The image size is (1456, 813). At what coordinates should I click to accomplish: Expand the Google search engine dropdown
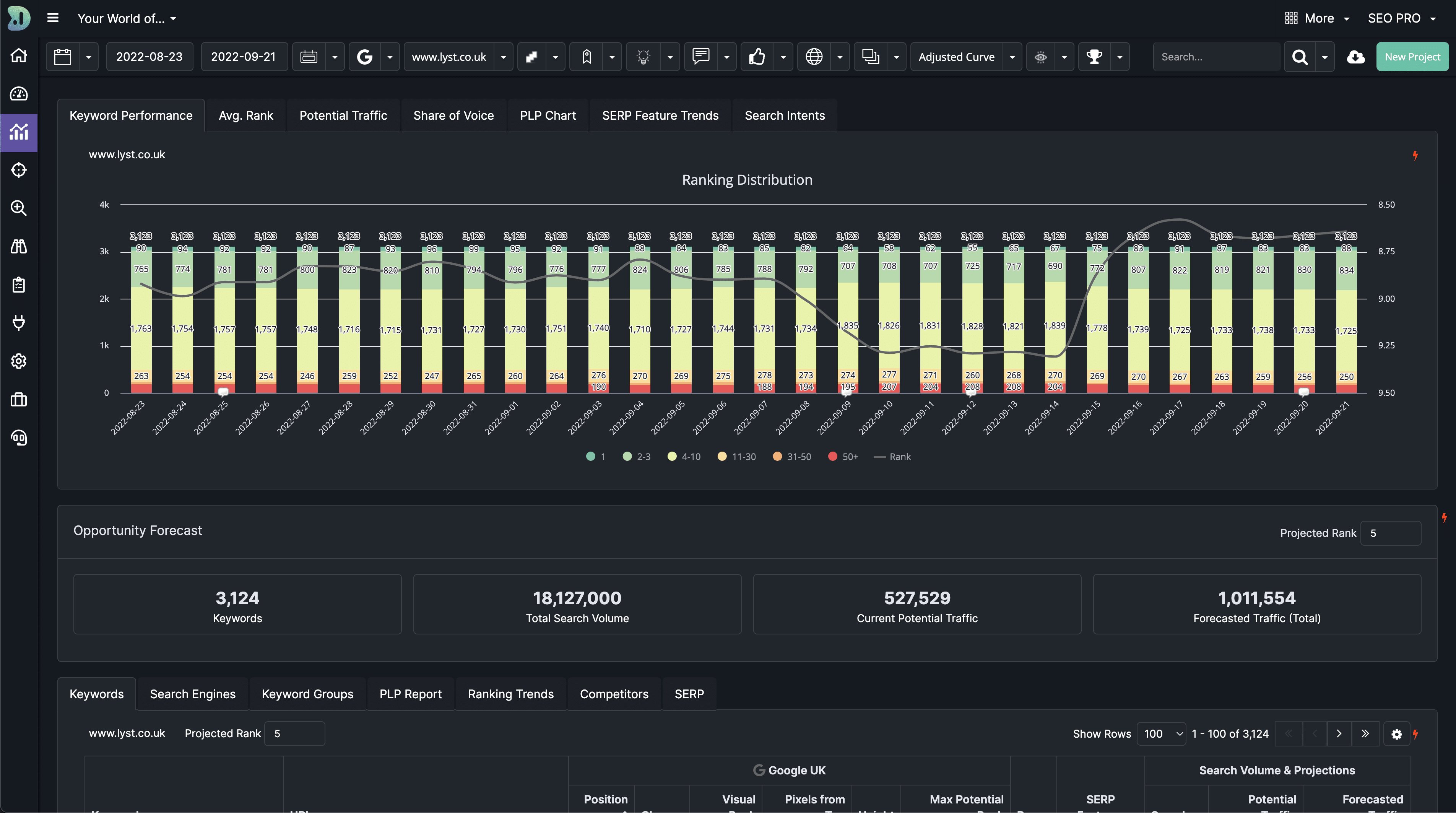(390, 57)
